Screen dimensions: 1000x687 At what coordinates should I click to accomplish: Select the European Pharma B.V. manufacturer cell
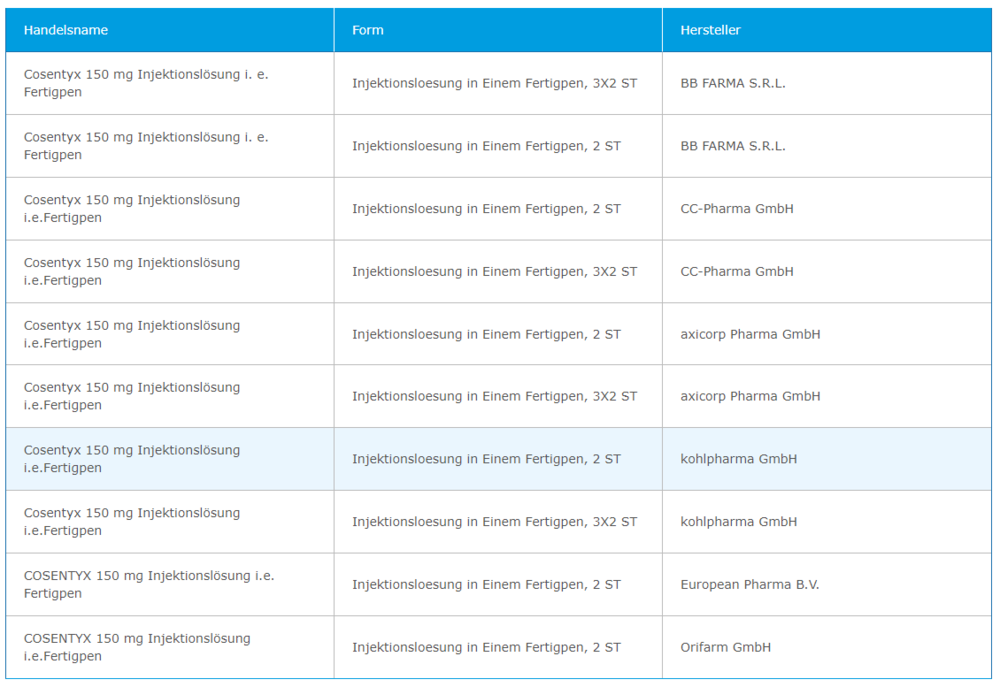click(749, 584)
